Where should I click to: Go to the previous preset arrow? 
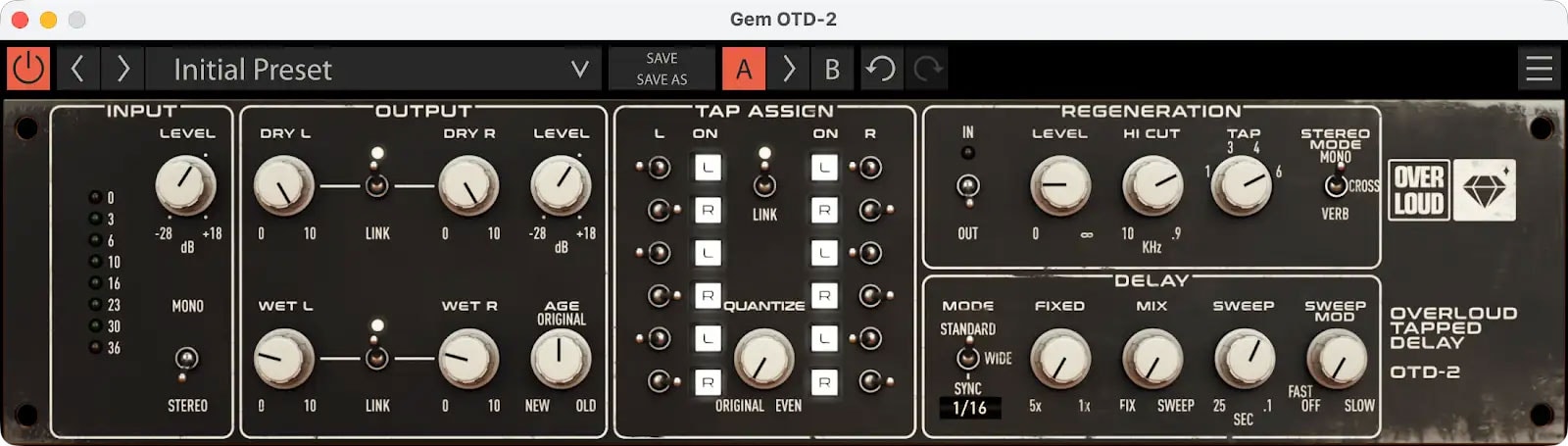[78, 69]
